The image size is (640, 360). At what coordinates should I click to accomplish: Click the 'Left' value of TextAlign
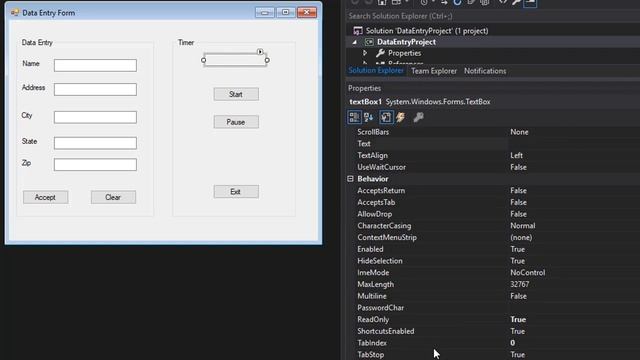[516, 156]
